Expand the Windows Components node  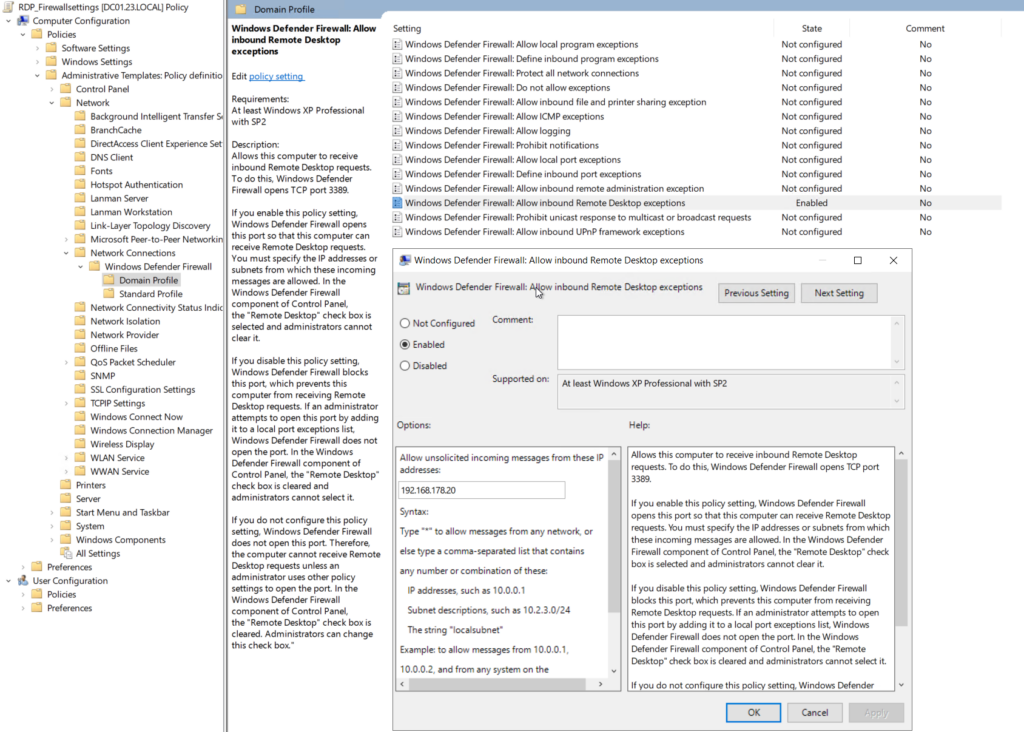coord(52,540)
